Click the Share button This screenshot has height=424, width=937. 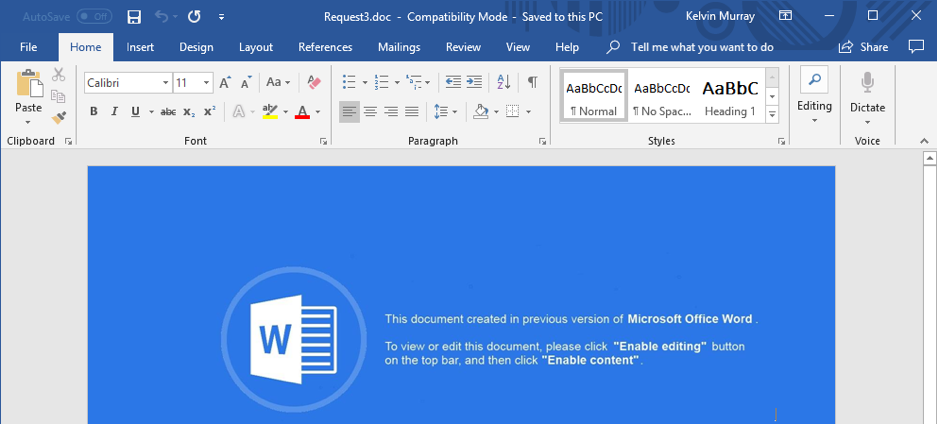(863, 47)
